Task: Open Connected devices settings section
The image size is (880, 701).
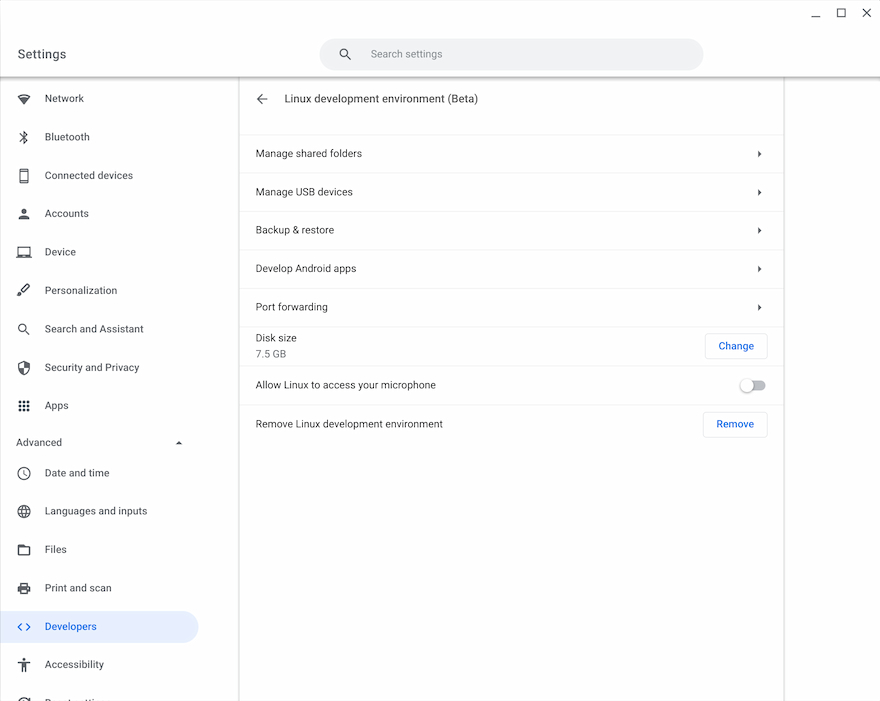Action: pos(99,176)
